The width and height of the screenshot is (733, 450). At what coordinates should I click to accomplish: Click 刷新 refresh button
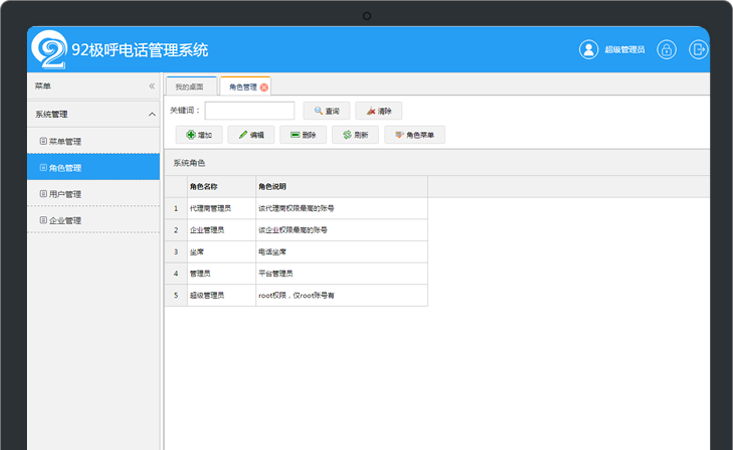pos(355,135)
